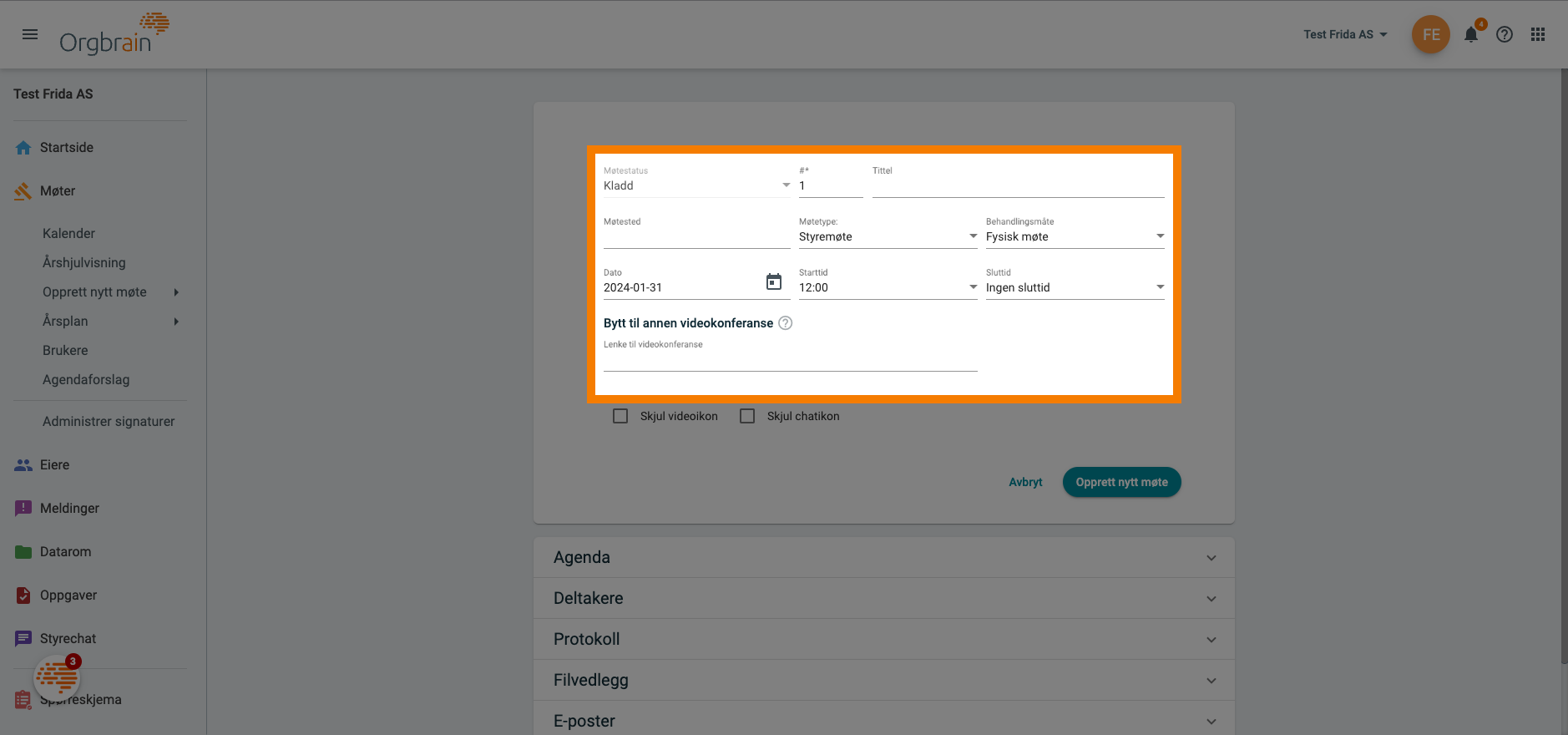
Task: Click the Orgbrain logo
Action: (114, 34)
